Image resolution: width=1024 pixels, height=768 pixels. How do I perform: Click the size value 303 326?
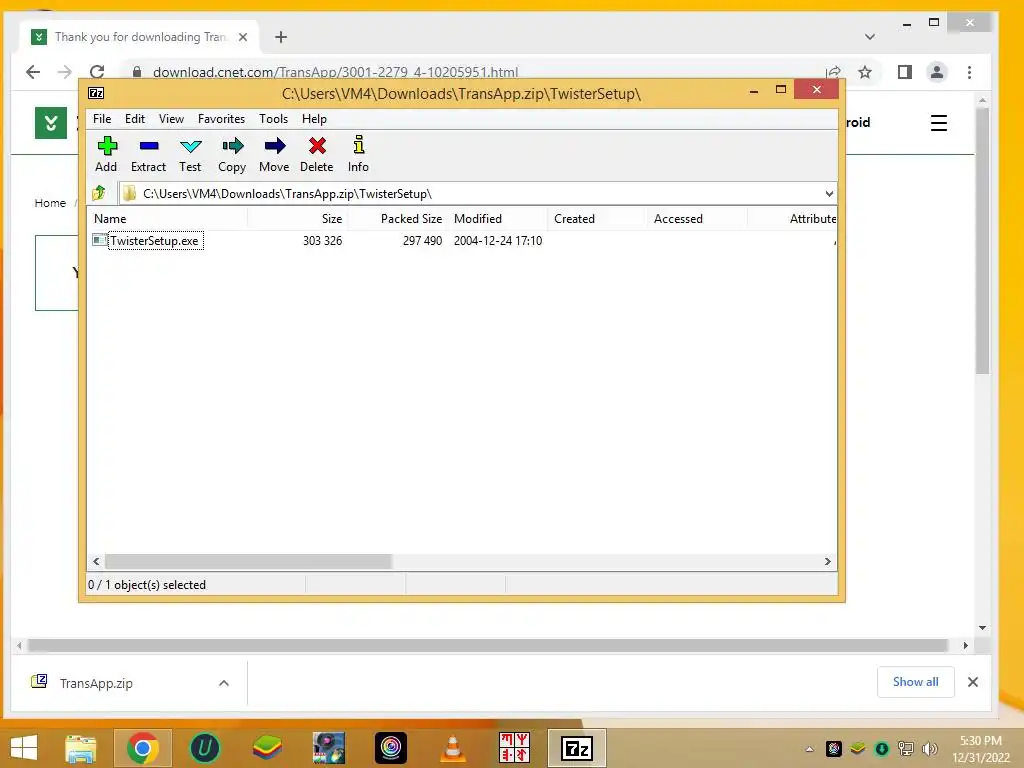point(322,240)
